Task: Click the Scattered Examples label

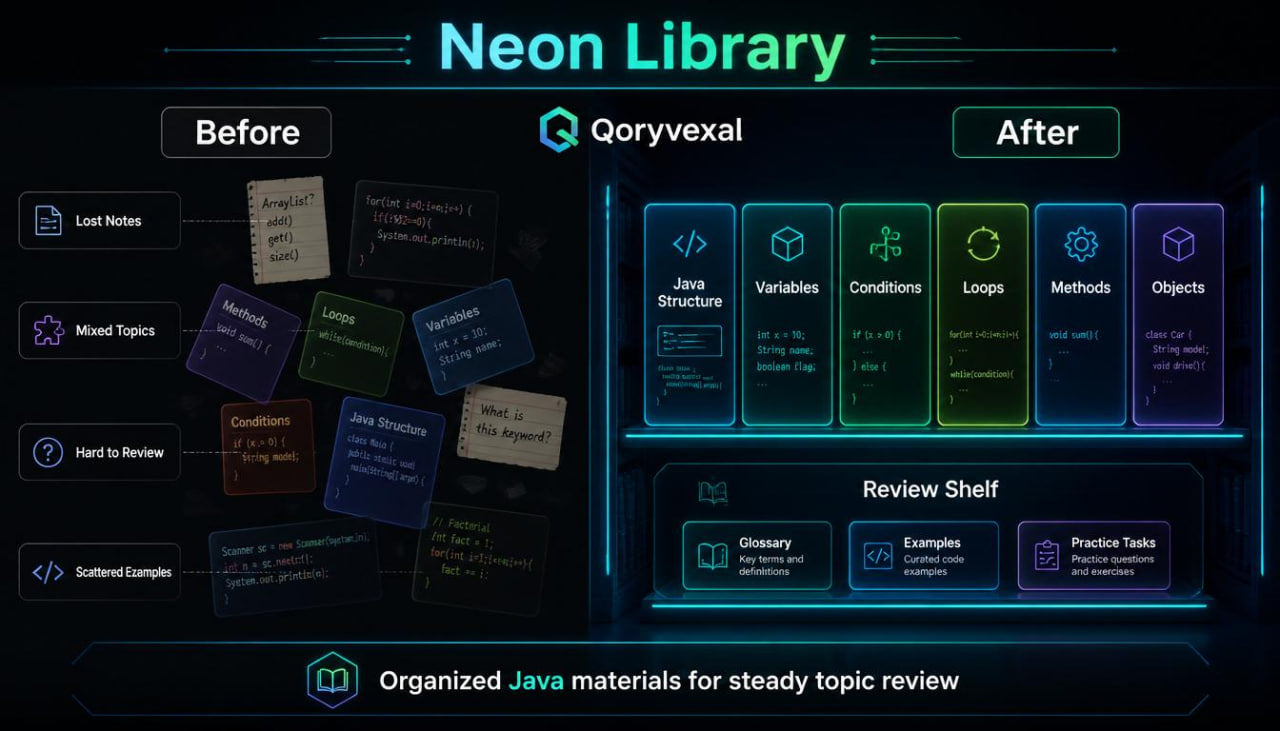Action: [124, 572]
